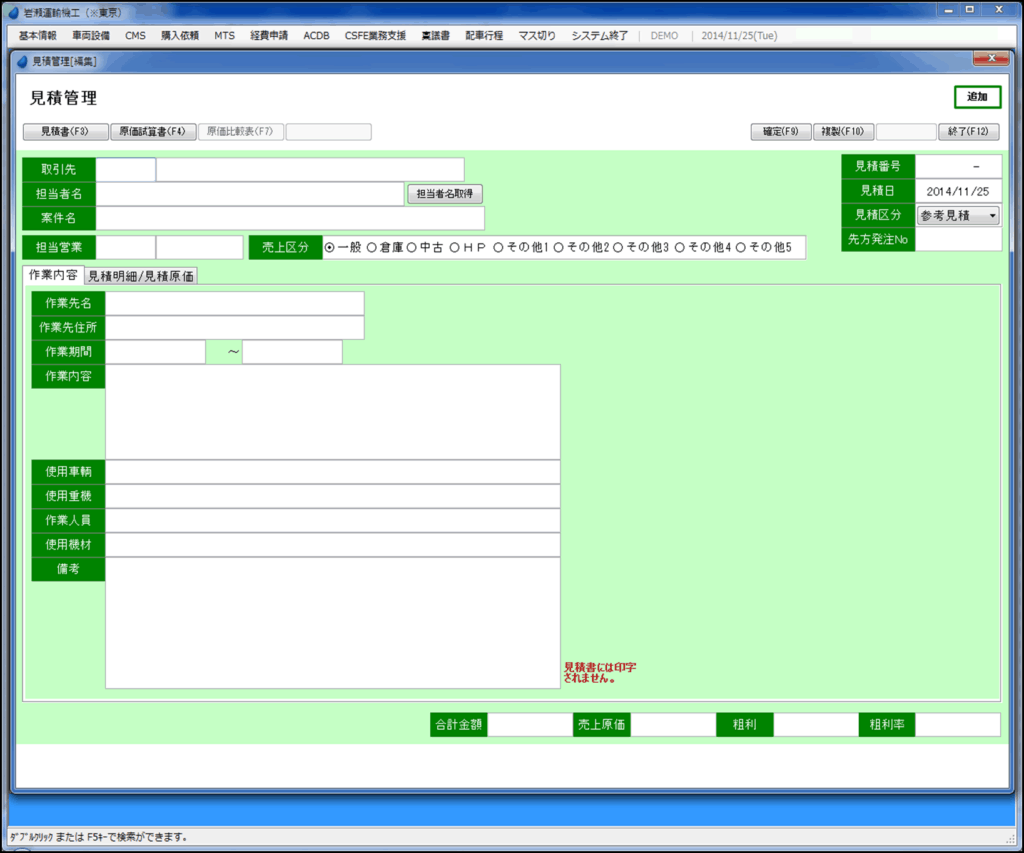Select the その他3 radio button
Viewport: 1024px width, 853px height.
tap(618, 247)
